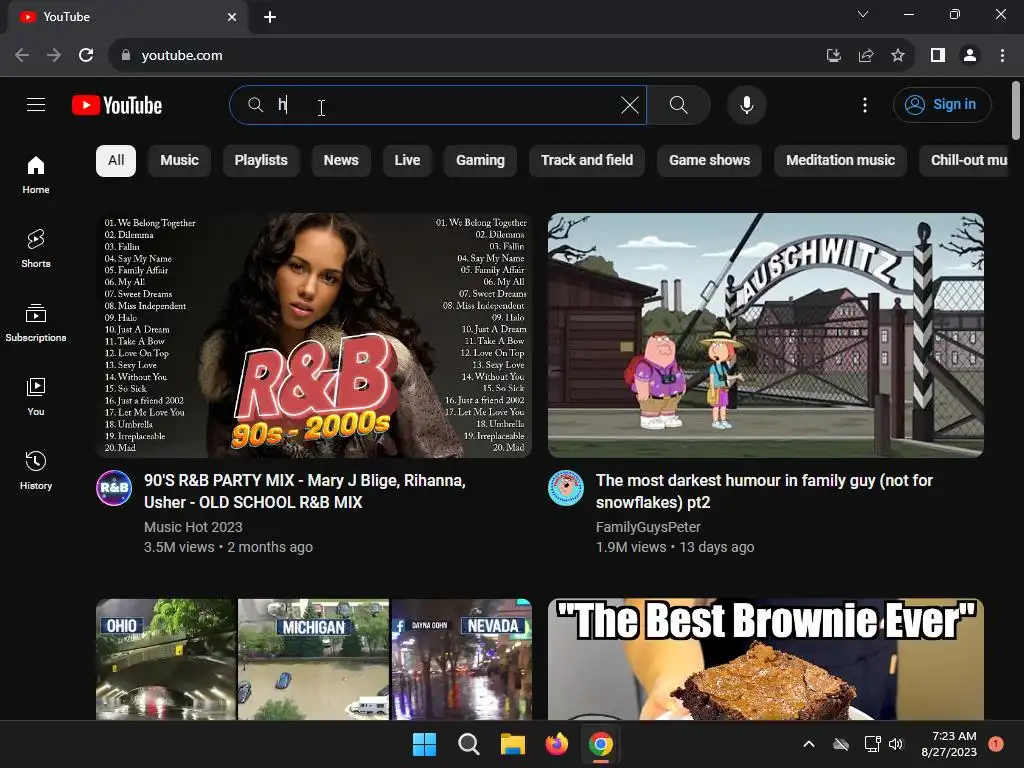The height and width of the screenshot is (768, 1024).
Task: Open the R&B 90s-2000s video thumbnail
Action: pos(313,335)
